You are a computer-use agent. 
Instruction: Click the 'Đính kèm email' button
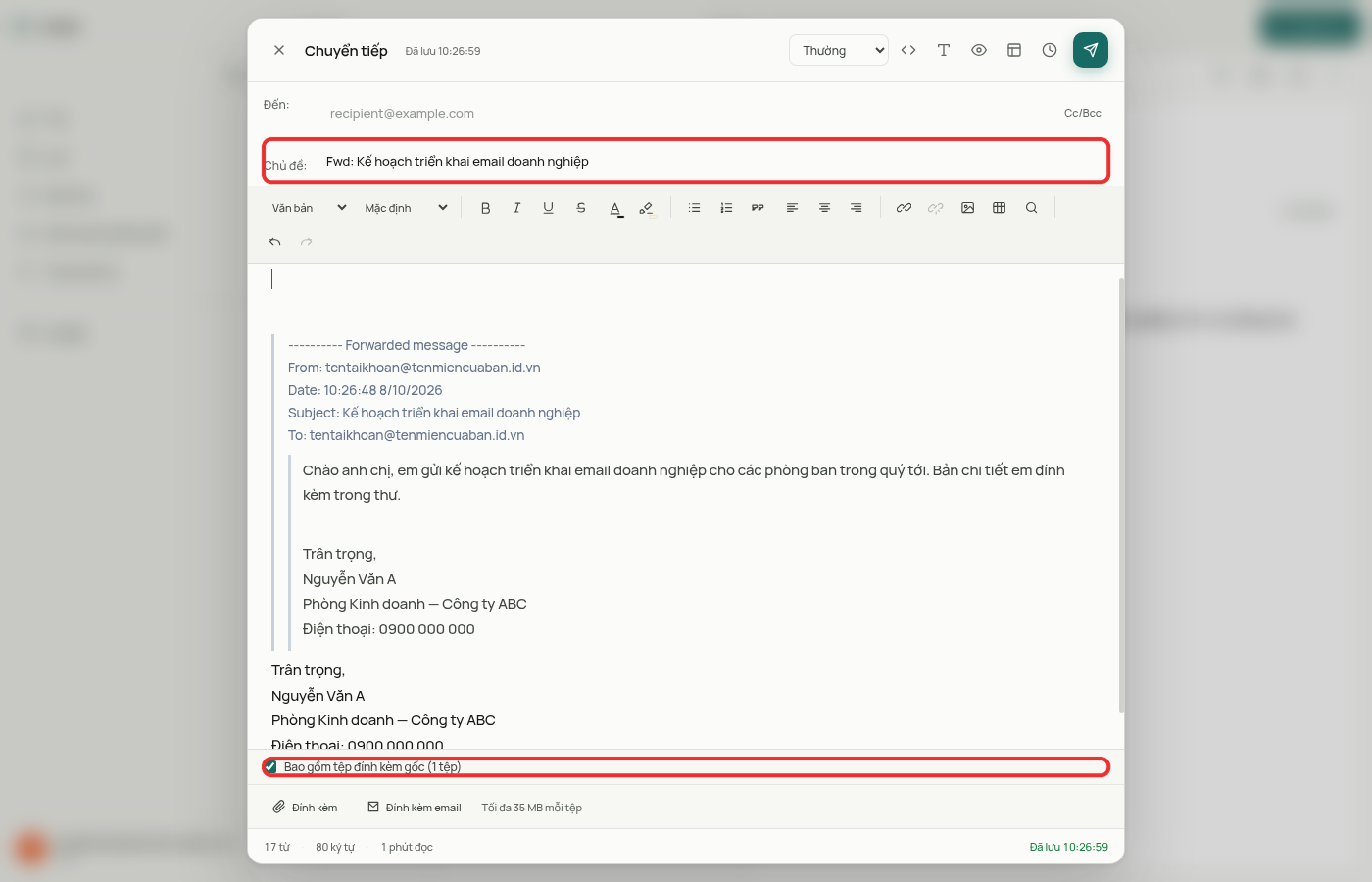(x=414, y=808)
